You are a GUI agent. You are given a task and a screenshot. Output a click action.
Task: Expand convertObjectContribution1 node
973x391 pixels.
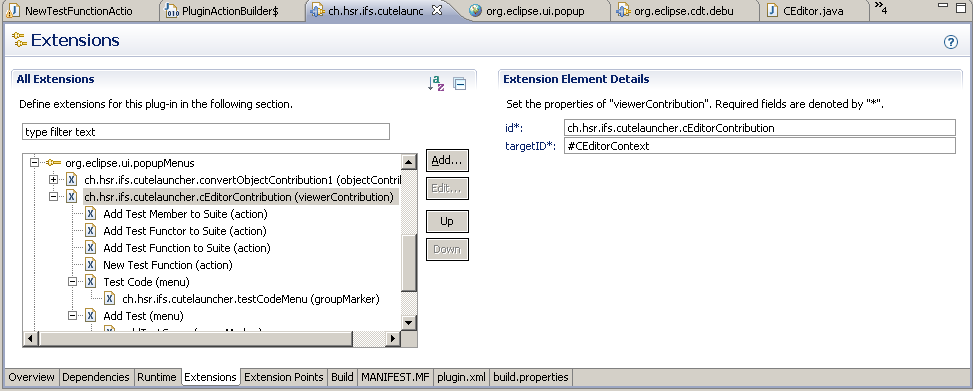pyautogui.click(x=53, y=180)
